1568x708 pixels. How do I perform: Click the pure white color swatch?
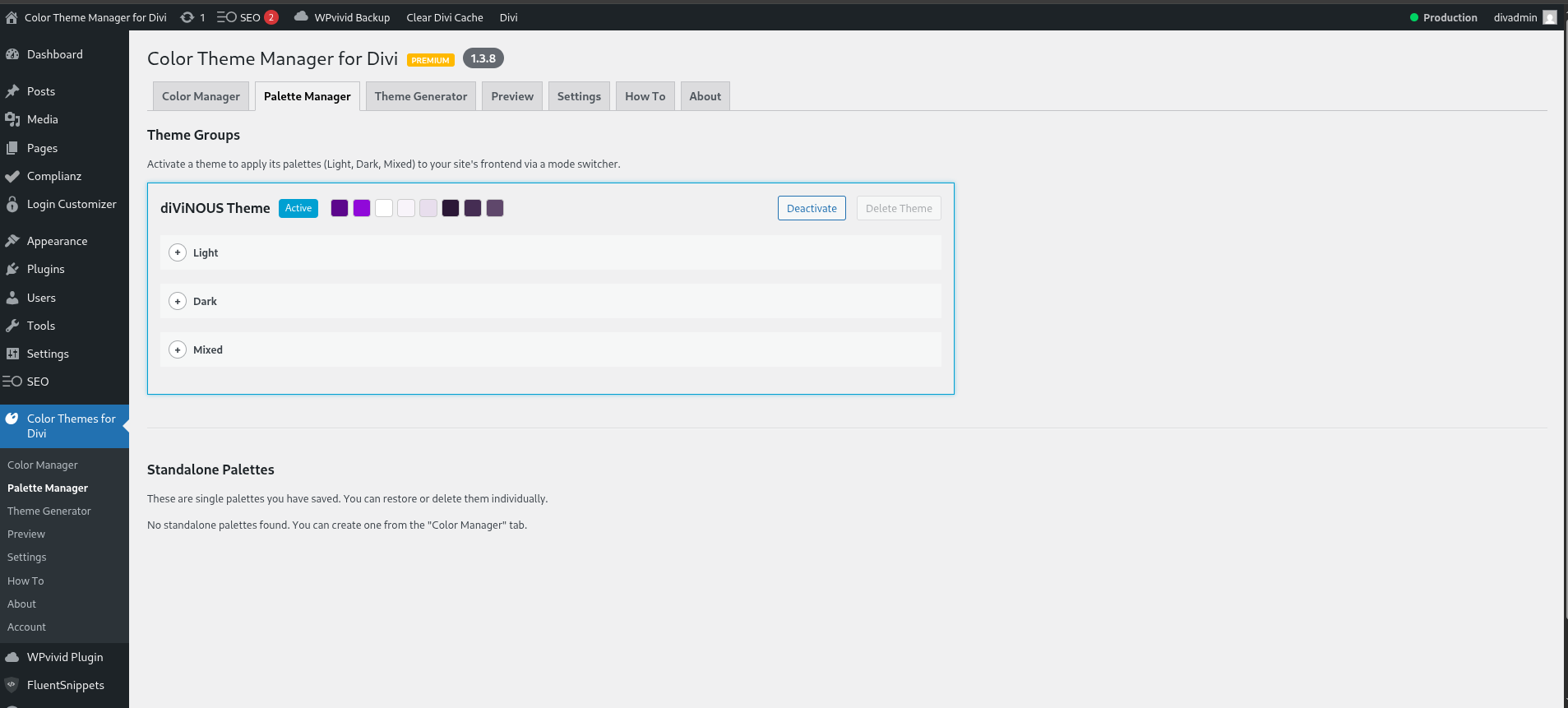click(384, 208)
